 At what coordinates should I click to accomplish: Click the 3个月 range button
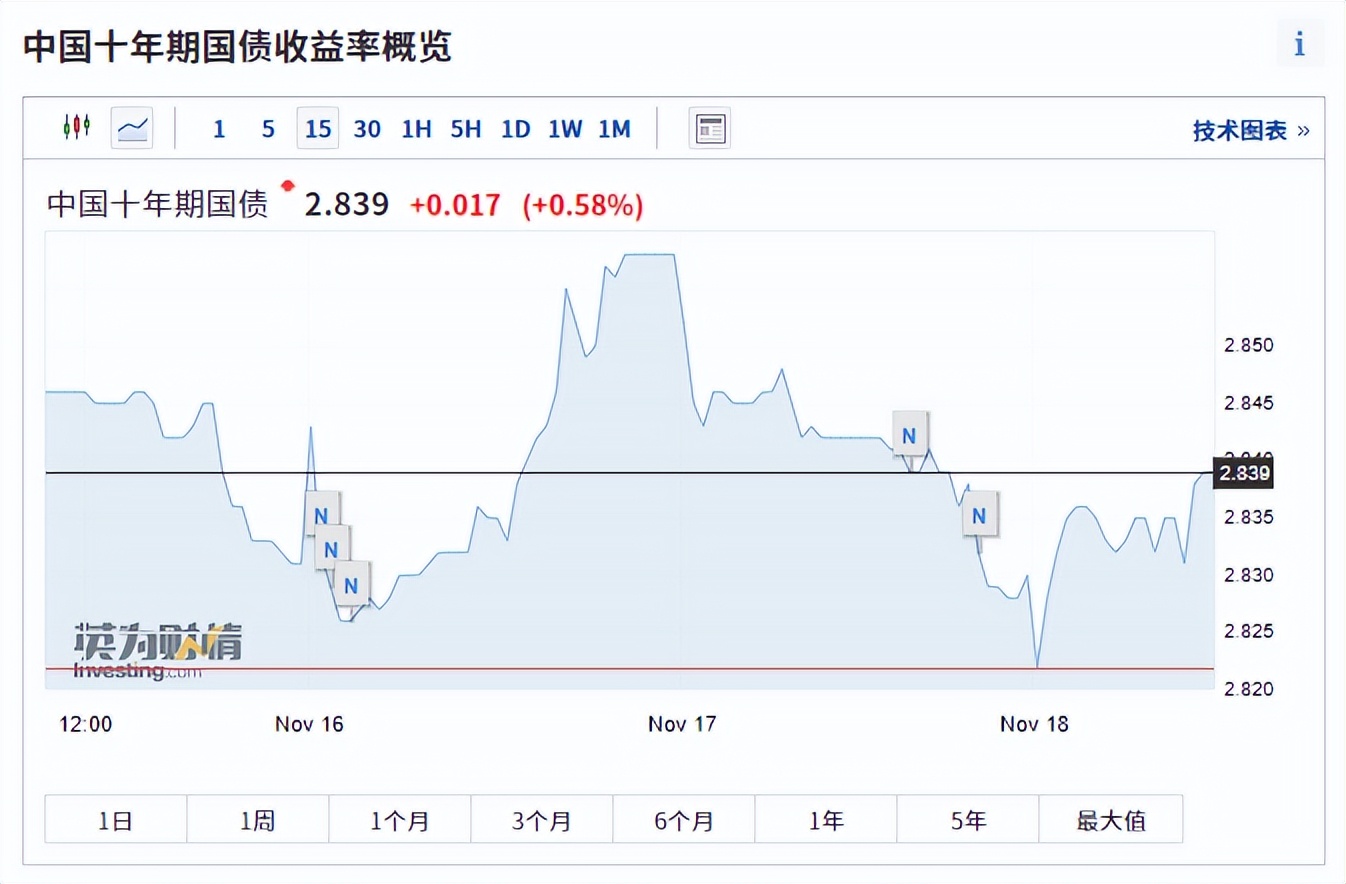(542, 819)
